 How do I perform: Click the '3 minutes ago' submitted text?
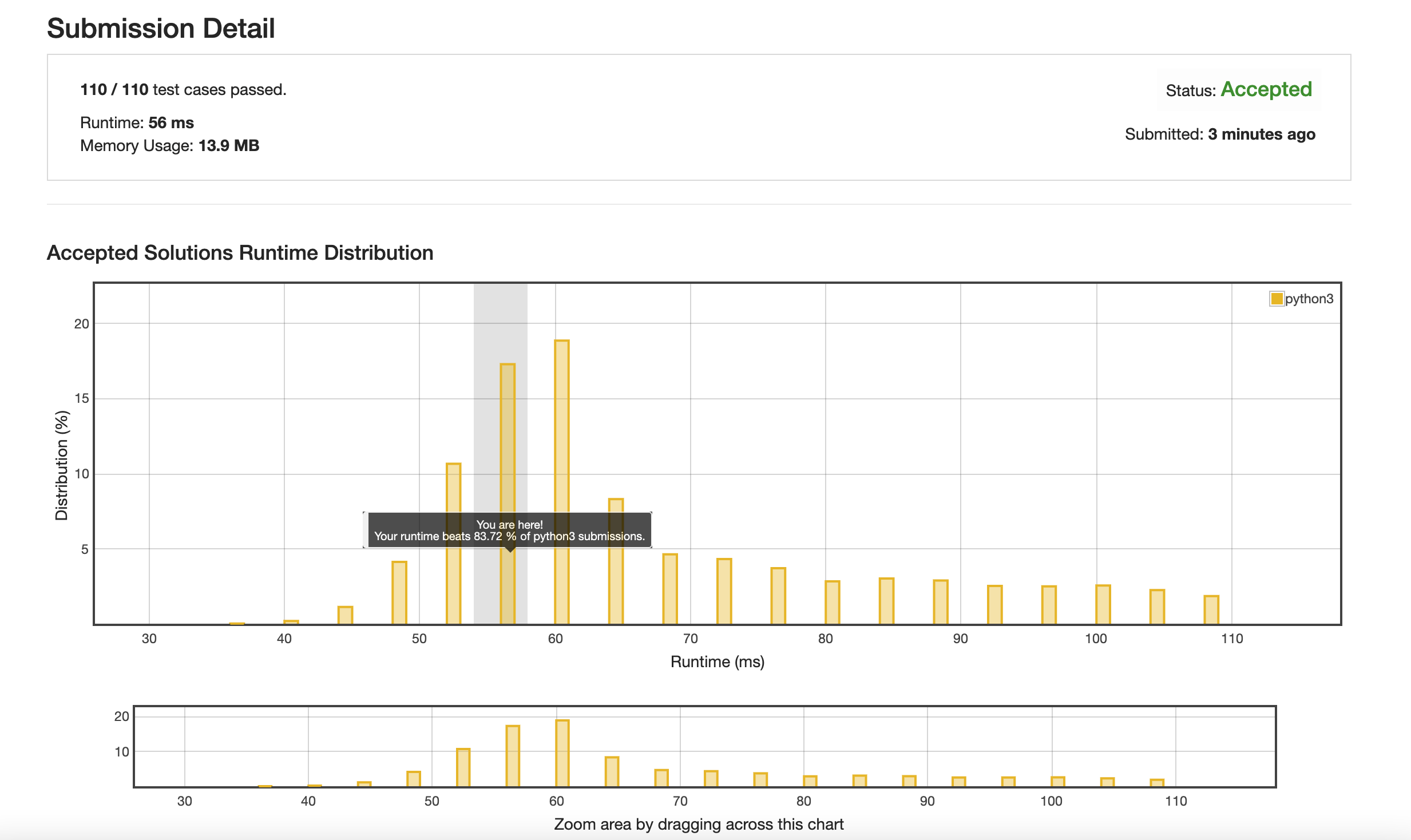click(1261, 134)
